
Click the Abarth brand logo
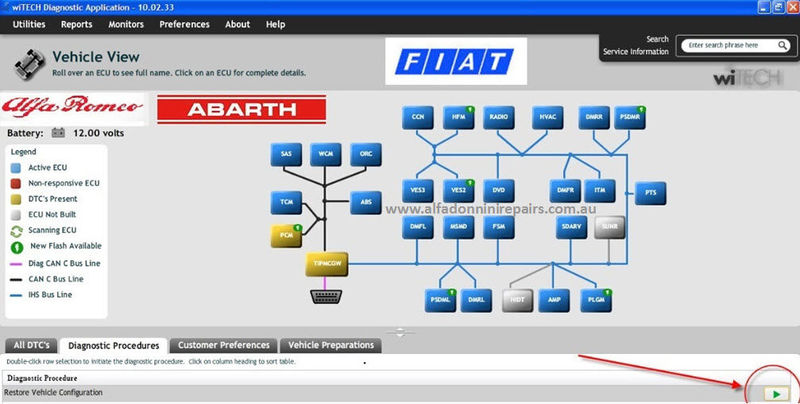(241, 109)
